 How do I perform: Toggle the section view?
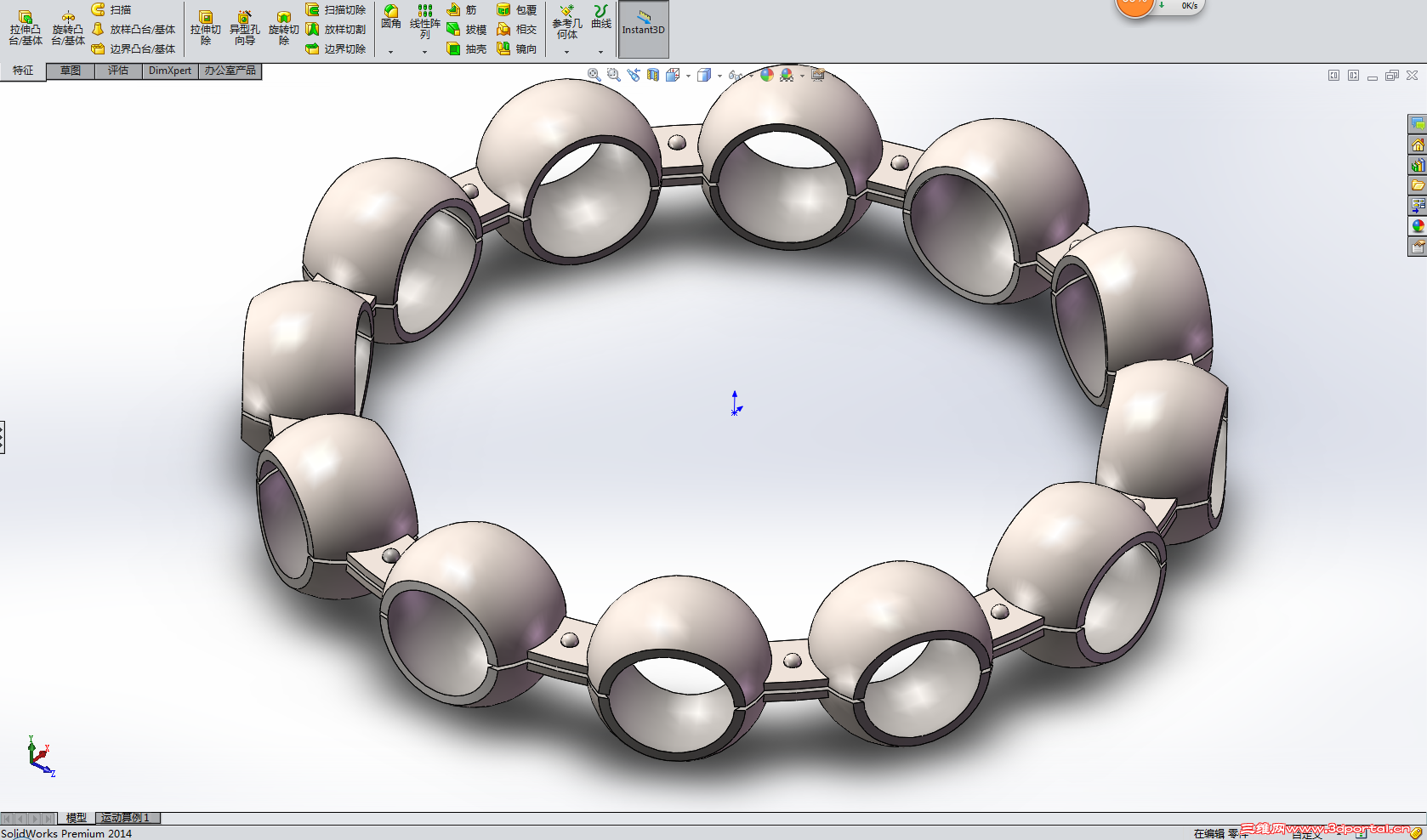653,75
